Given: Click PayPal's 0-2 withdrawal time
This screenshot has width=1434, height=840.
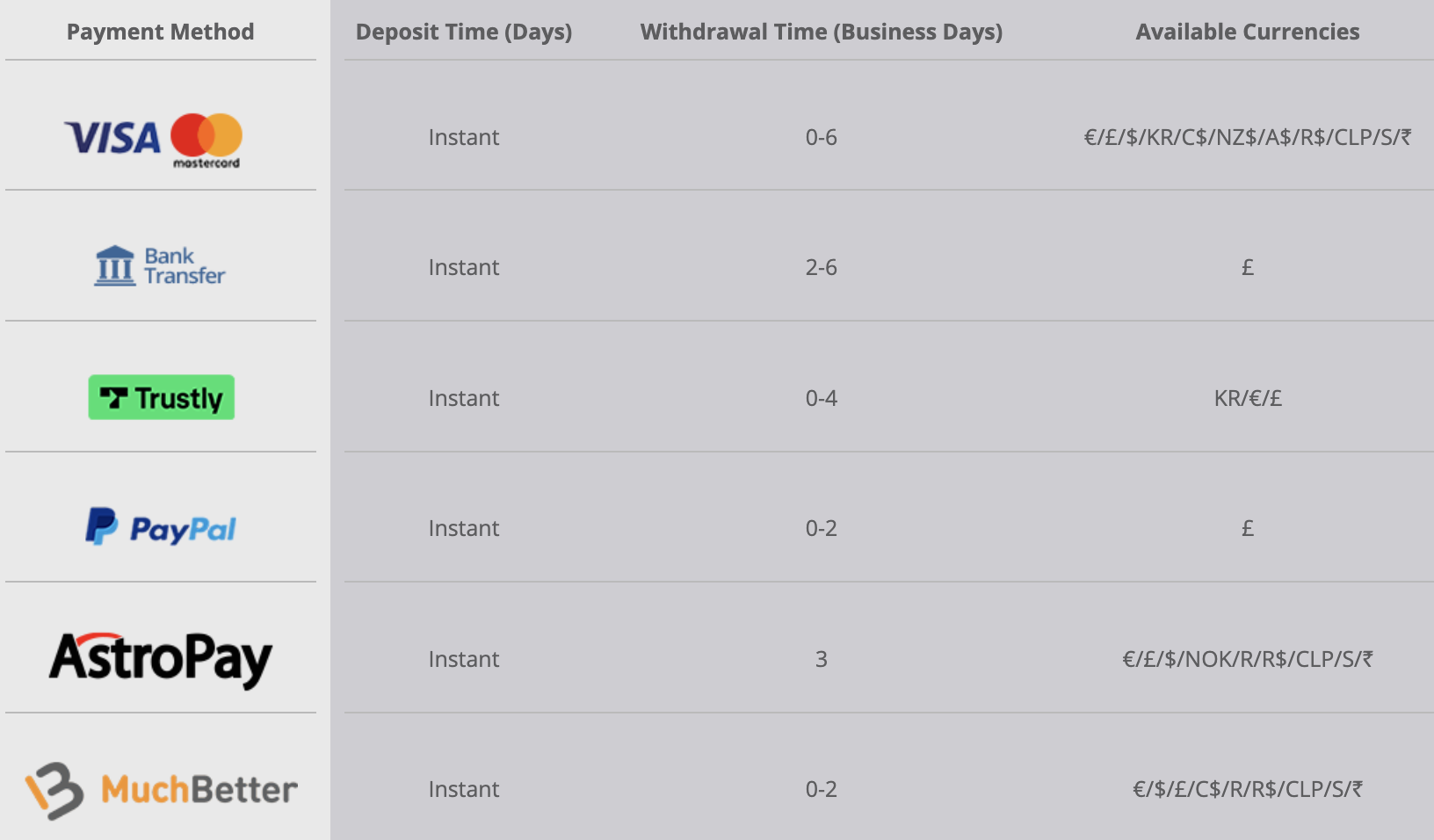Looking at the screenshot, I should (x=821, y=529).
